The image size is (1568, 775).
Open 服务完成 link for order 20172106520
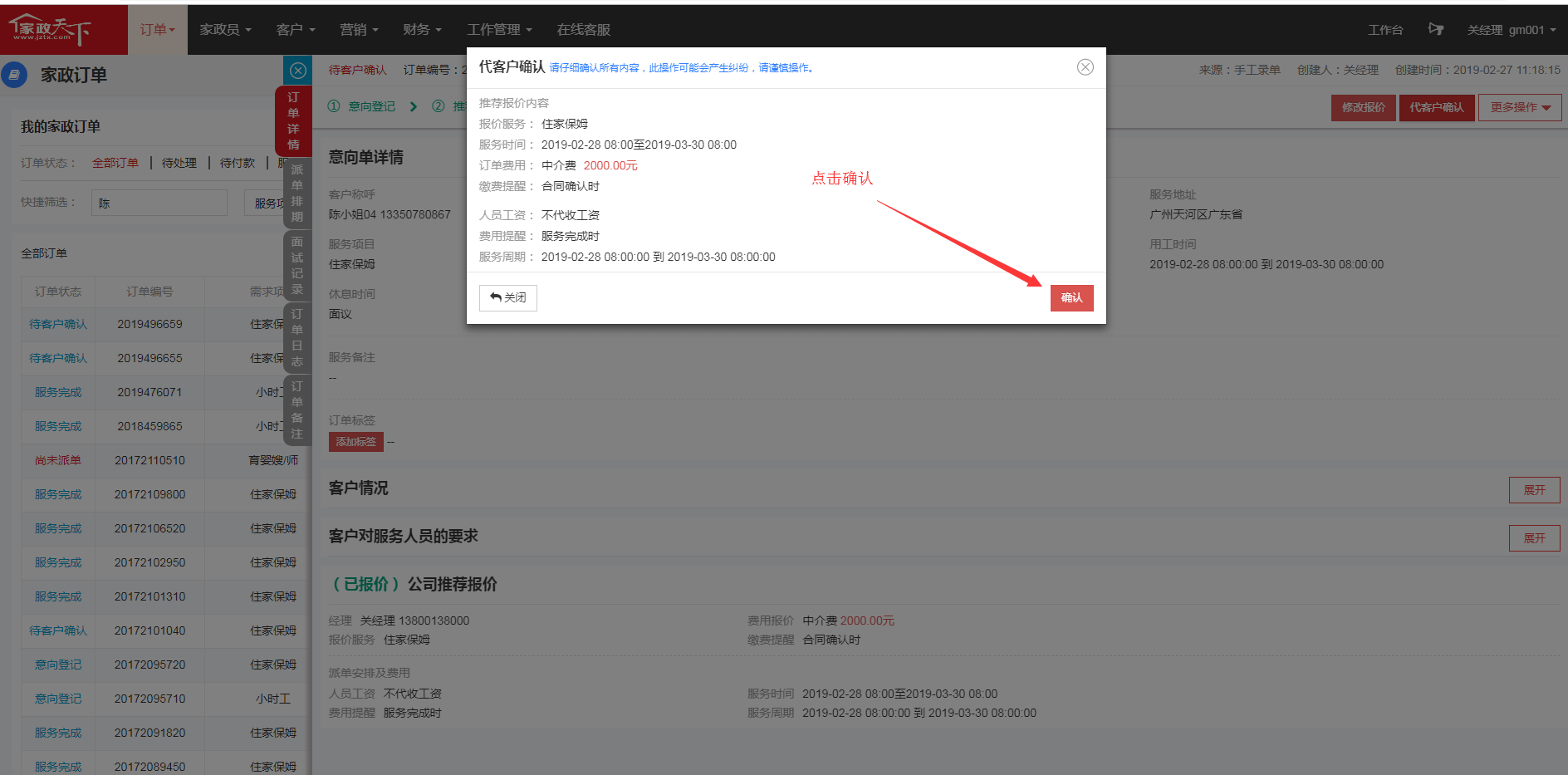(x=58, y=528)
